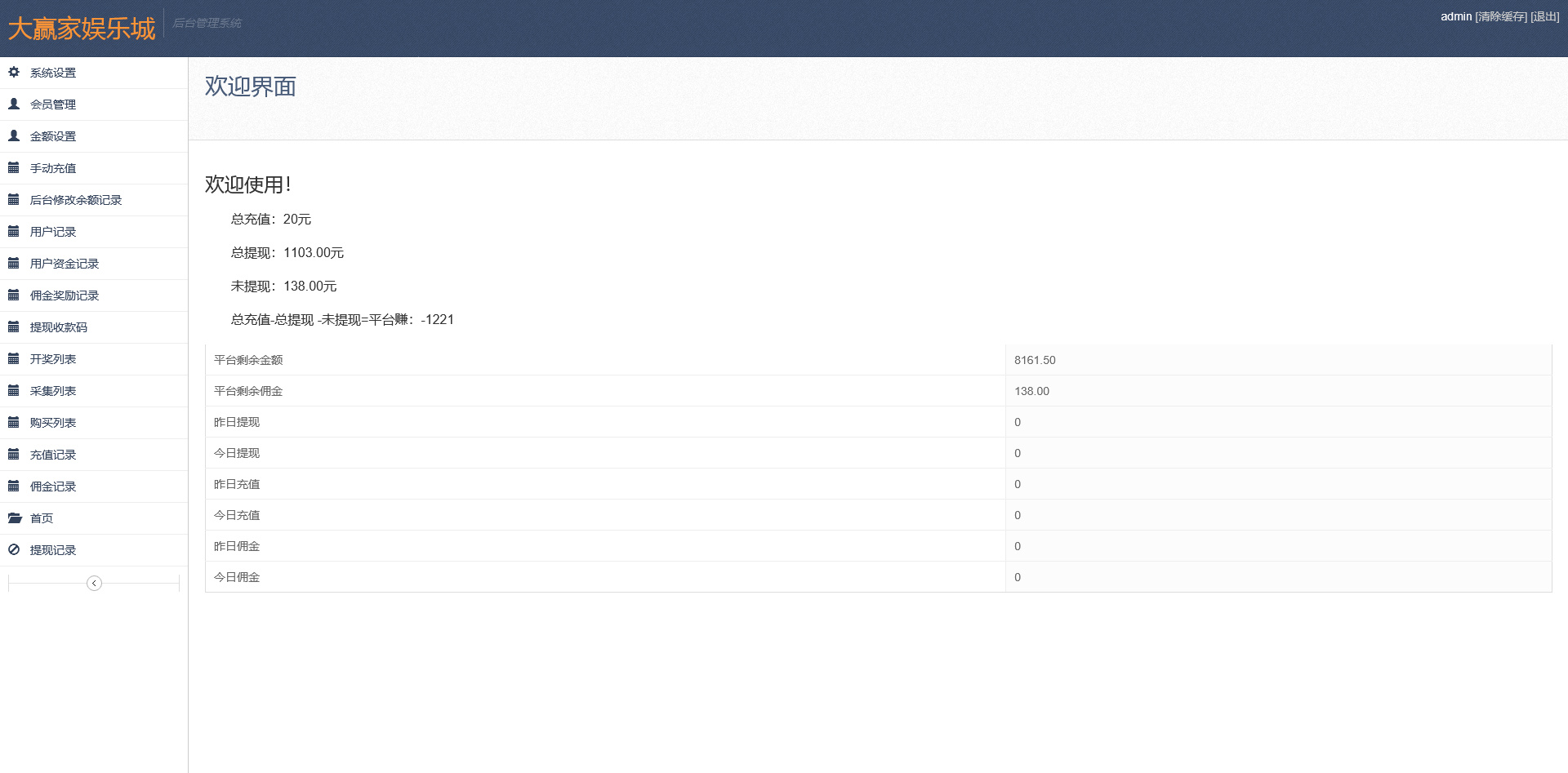1568x773 pixels.
Task: Click the 昨日提现 row label
Action: tap(237, 422)
